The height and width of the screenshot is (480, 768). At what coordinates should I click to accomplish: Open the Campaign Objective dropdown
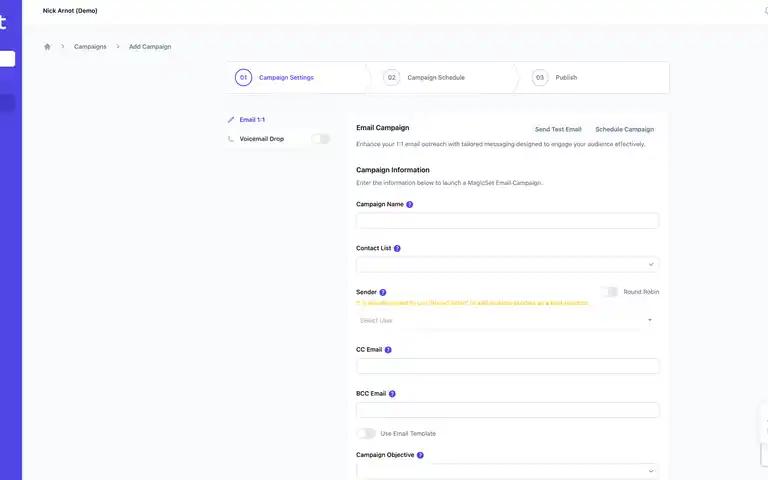coord(507,471)
